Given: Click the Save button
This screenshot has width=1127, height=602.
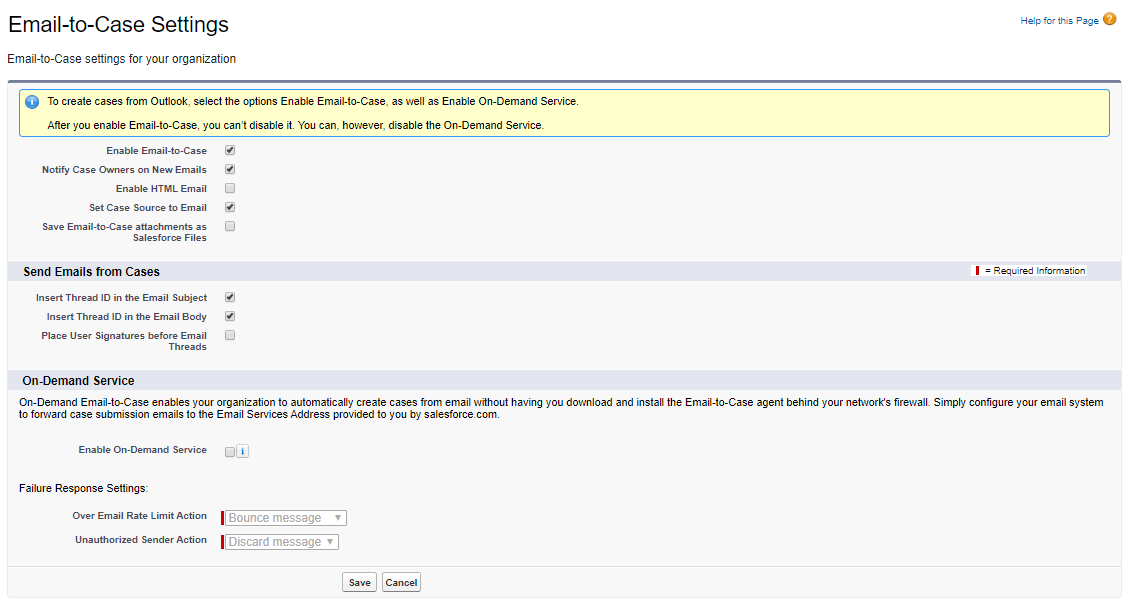Looking at the screenshot, I should pyautogui.click(x=359, y=581).
